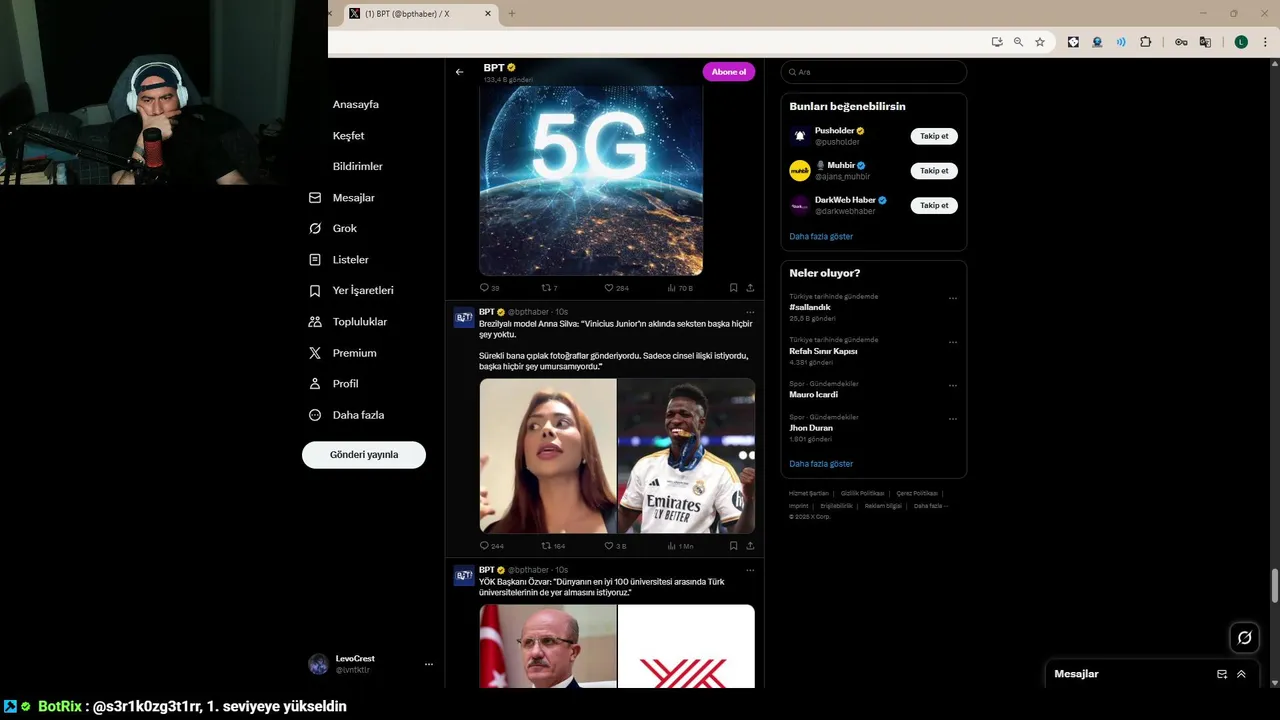This screenshot has width=1280, height=720.
Task: Click the Gönderi yayınla button
Action: coord(364,455)
